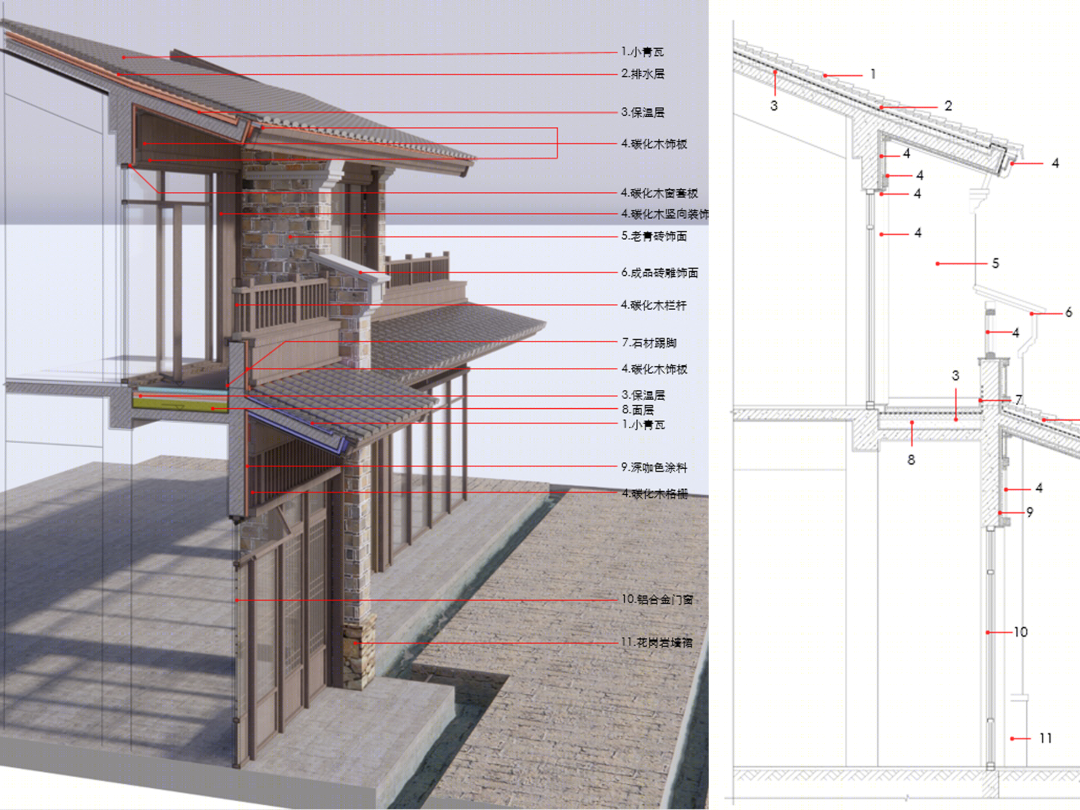Click the label "4.碳化木竖向装饰"
The image size is (1080, 810).
coord(665,214)
